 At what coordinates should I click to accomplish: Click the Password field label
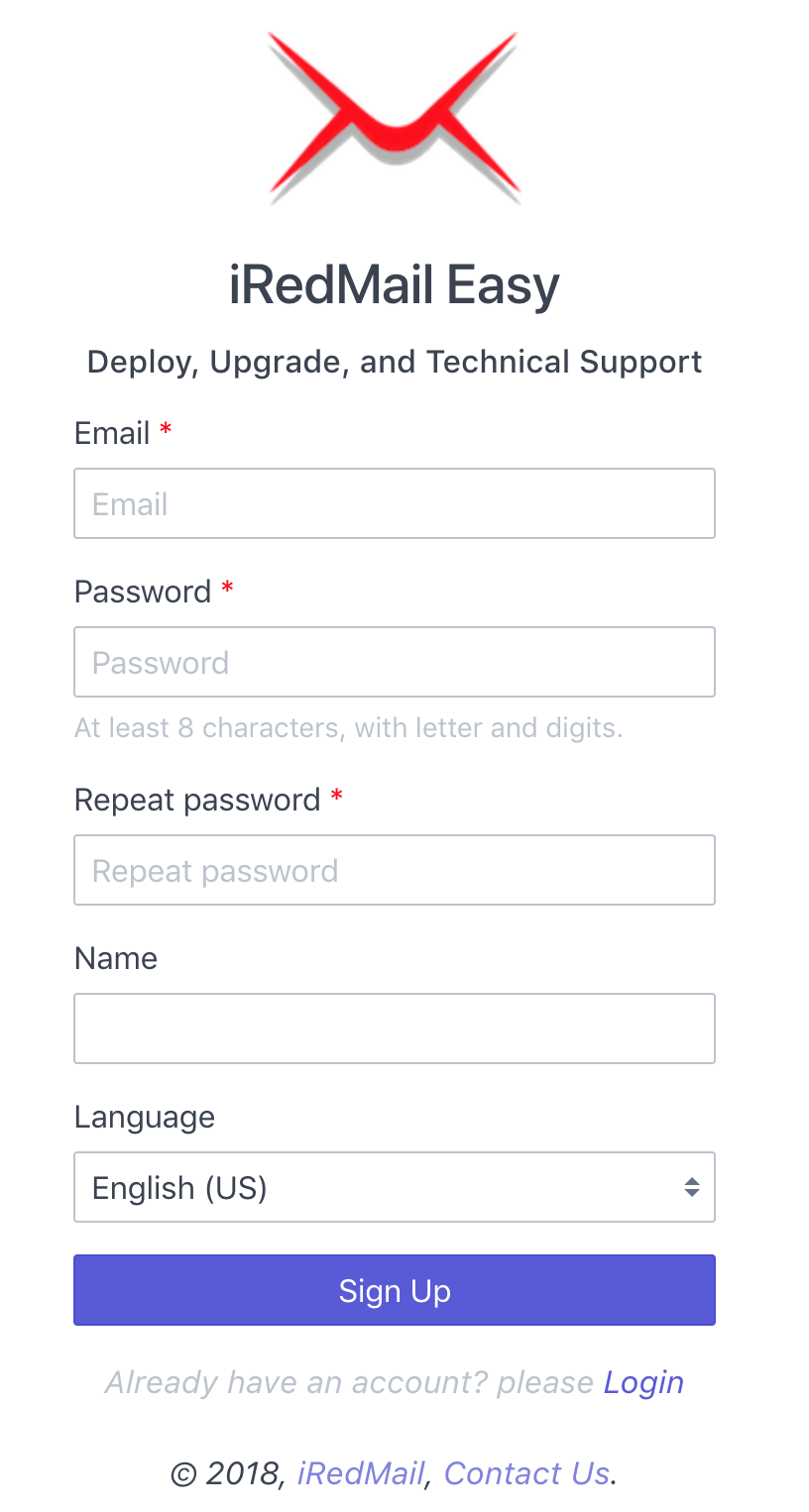click(143, 592)
